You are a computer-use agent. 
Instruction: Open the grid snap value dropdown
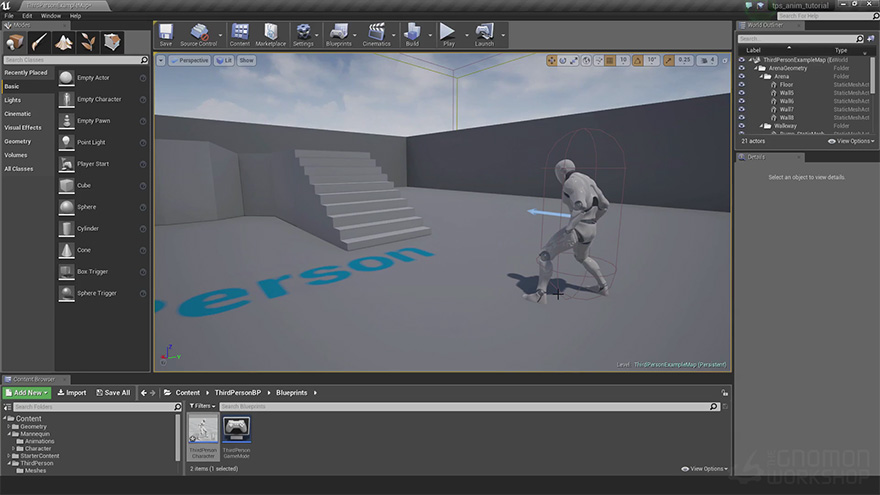623,60
